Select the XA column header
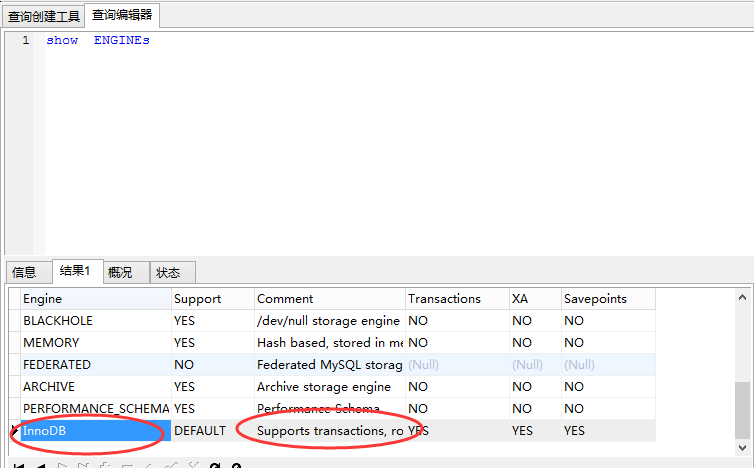 (x=533, y=299)
